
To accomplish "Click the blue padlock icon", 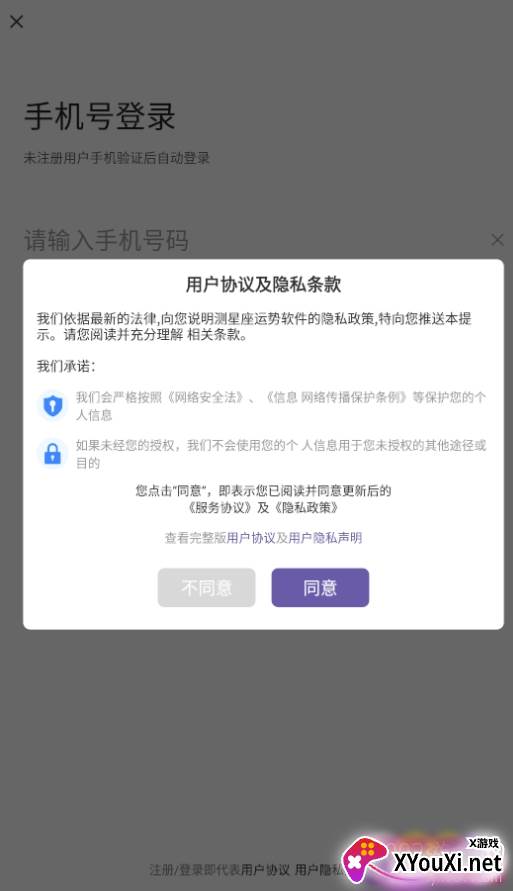I will click(53, 454).
